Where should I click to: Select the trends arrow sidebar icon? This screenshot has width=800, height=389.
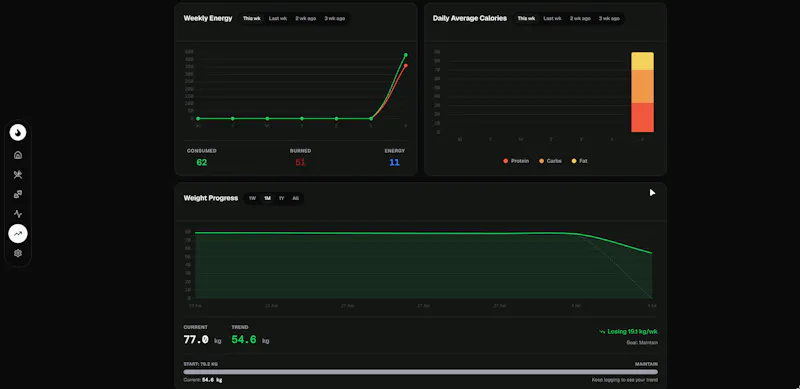(x=18, y=234)
